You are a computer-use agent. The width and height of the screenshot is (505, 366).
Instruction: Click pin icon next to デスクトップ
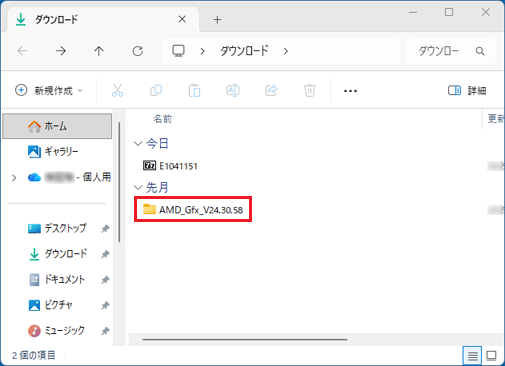point(105,229)
